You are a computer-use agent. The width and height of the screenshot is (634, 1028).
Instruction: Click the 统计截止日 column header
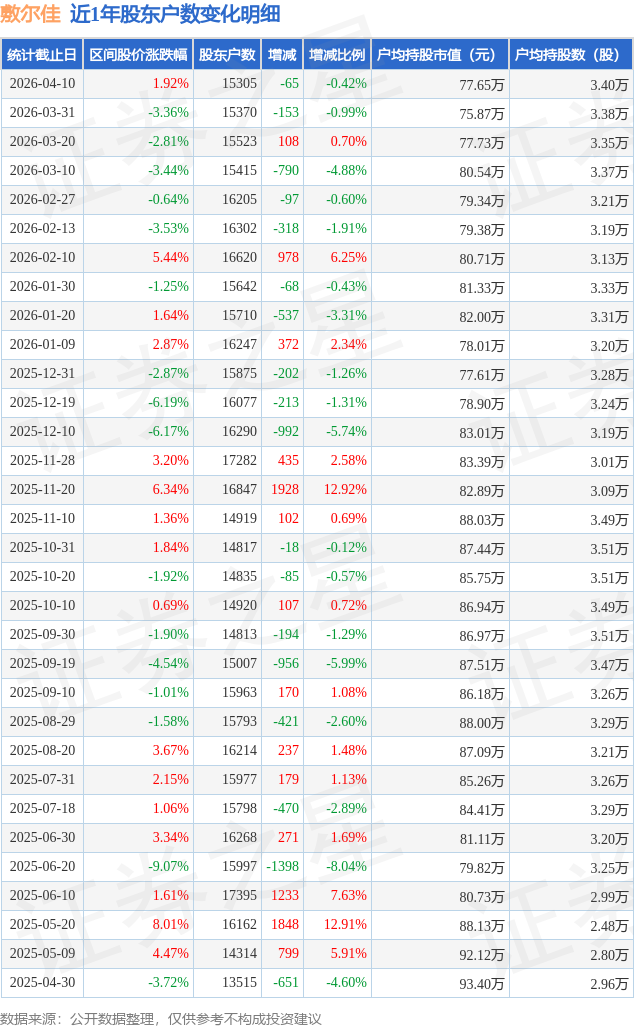tap(41, 55)
